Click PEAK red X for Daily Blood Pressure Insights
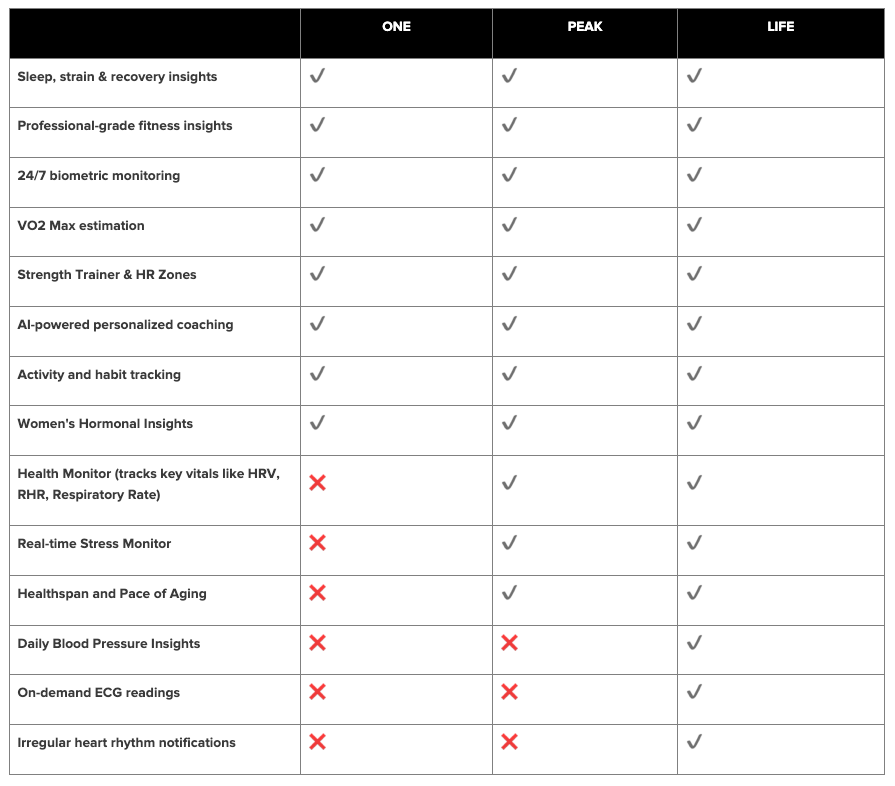Image resolution: width=895 pixels, height=786 pixels. coord(509,643)
